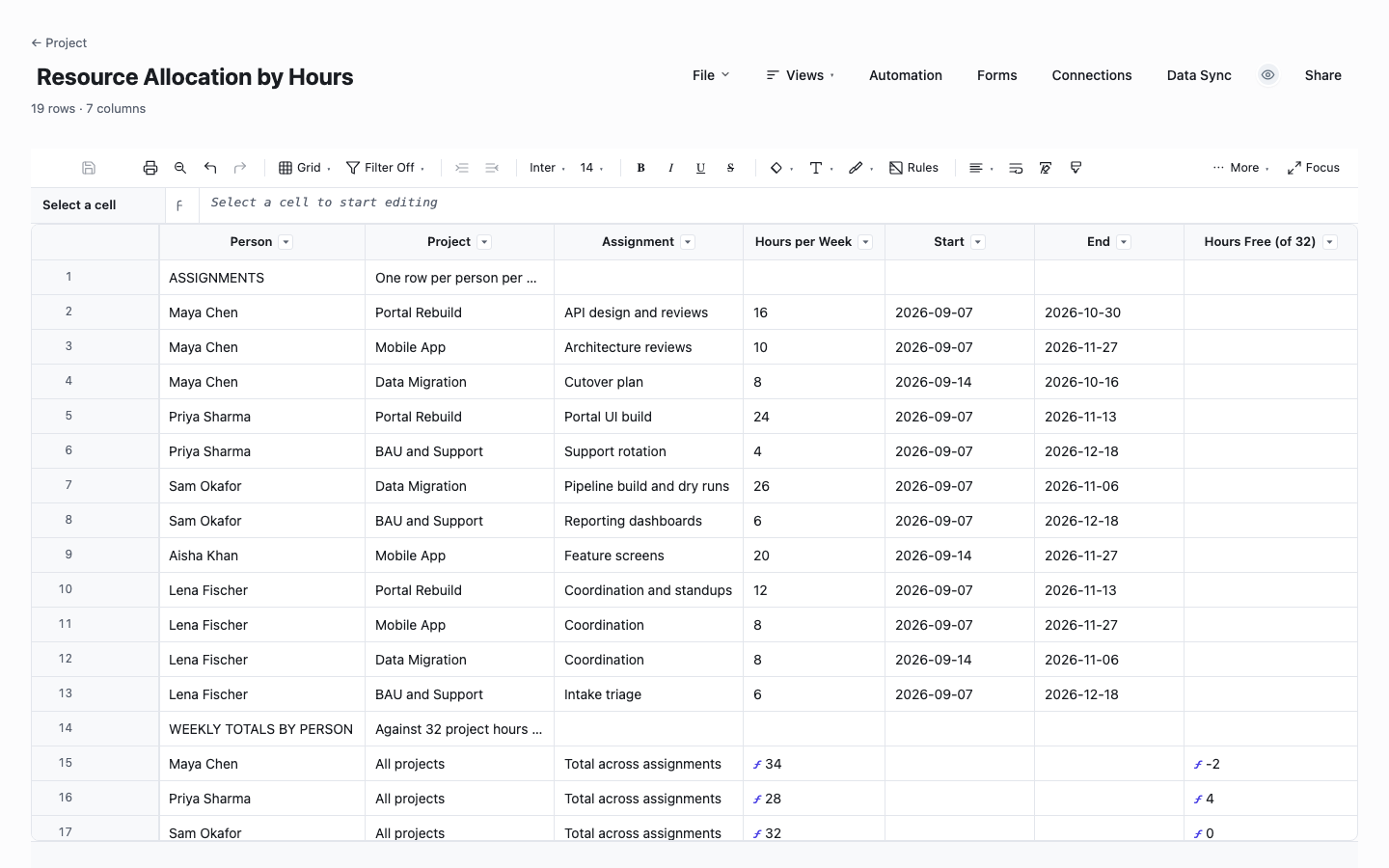Open the Grid view dropdown
Screen dimensions: 1389x868
point(305,168)
